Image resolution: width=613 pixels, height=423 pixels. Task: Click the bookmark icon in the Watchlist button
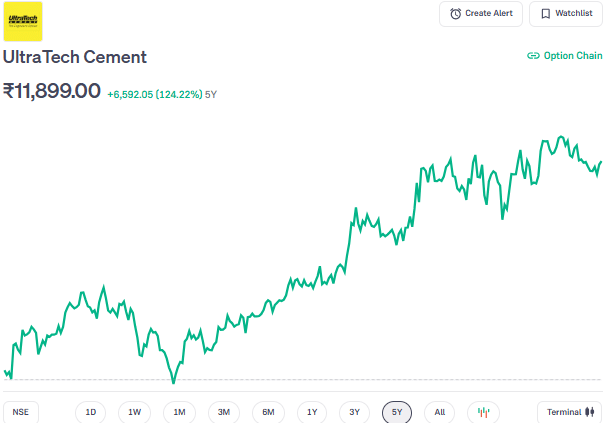point(546,14)
